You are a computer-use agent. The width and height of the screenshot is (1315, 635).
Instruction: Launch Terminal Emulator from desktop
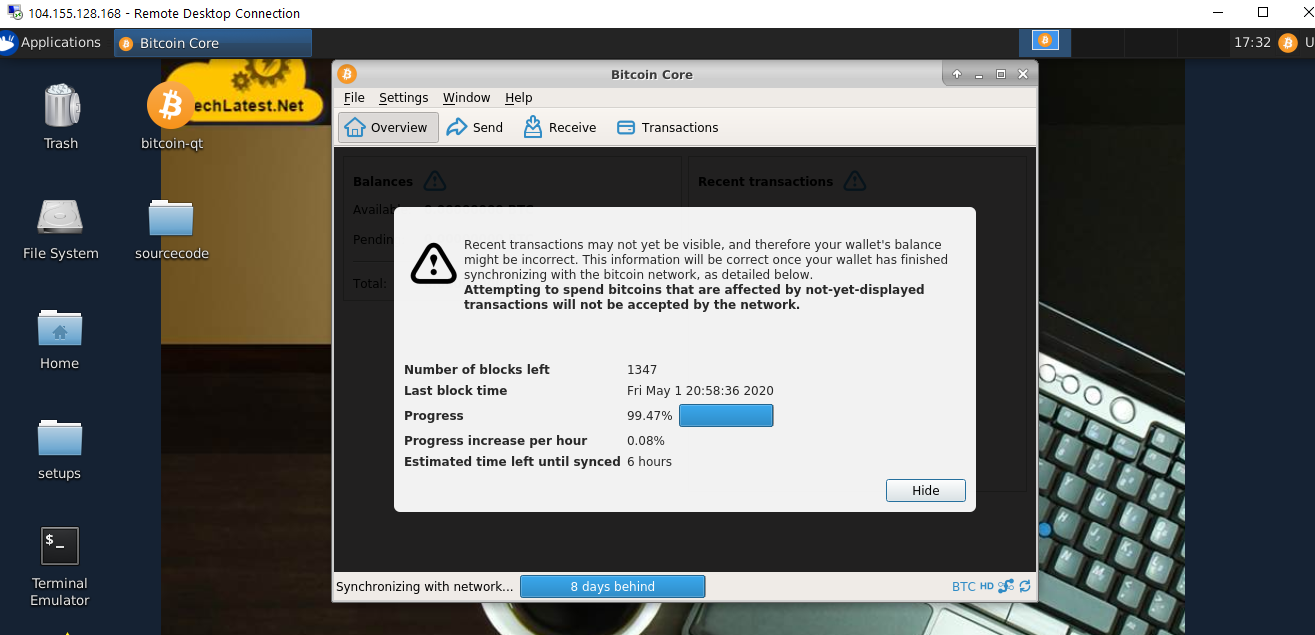click(x=60, y=566)
